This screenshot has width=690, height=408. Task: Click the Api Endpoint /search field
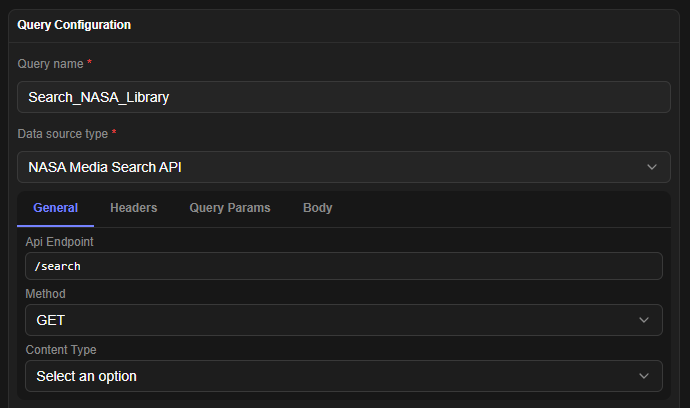click(x=344, y=266)
